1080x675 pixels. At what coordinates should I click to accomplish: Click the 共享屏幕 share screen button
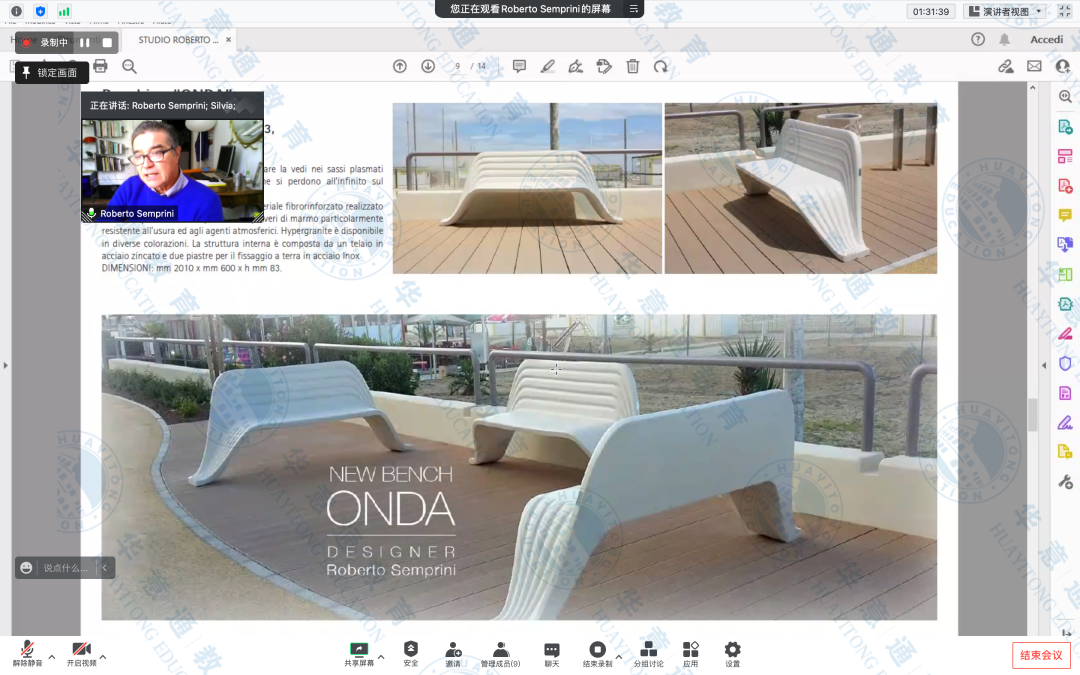[359, 654]
